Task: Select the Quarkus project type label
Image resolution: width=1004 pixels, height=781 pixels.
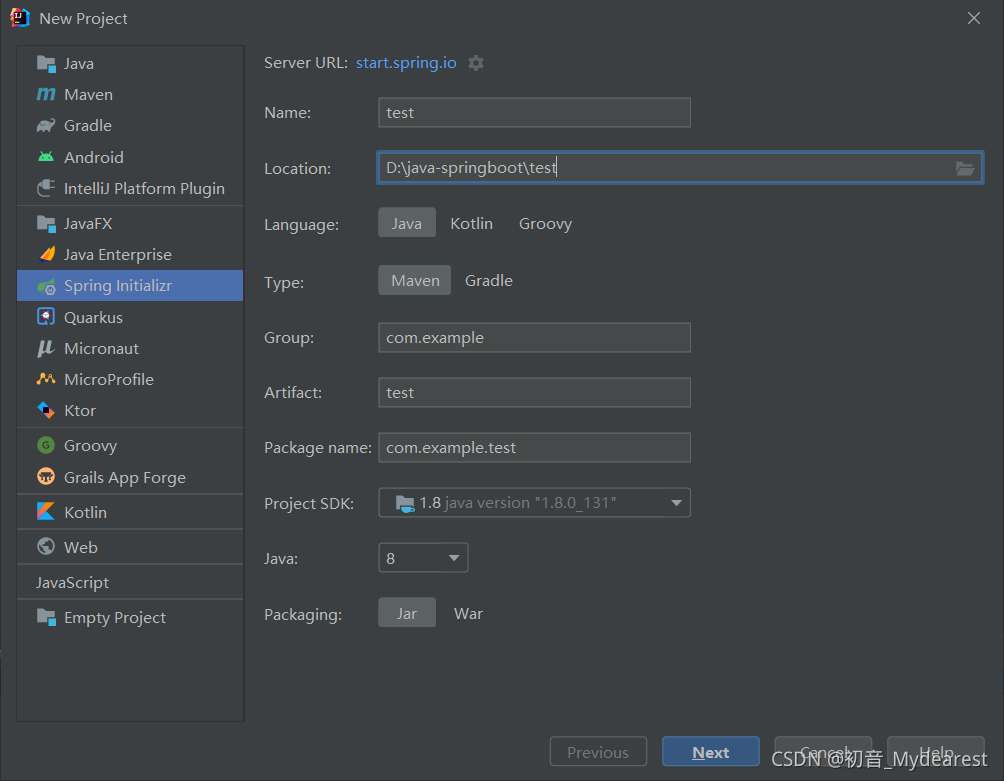Action: click(93, 317)
